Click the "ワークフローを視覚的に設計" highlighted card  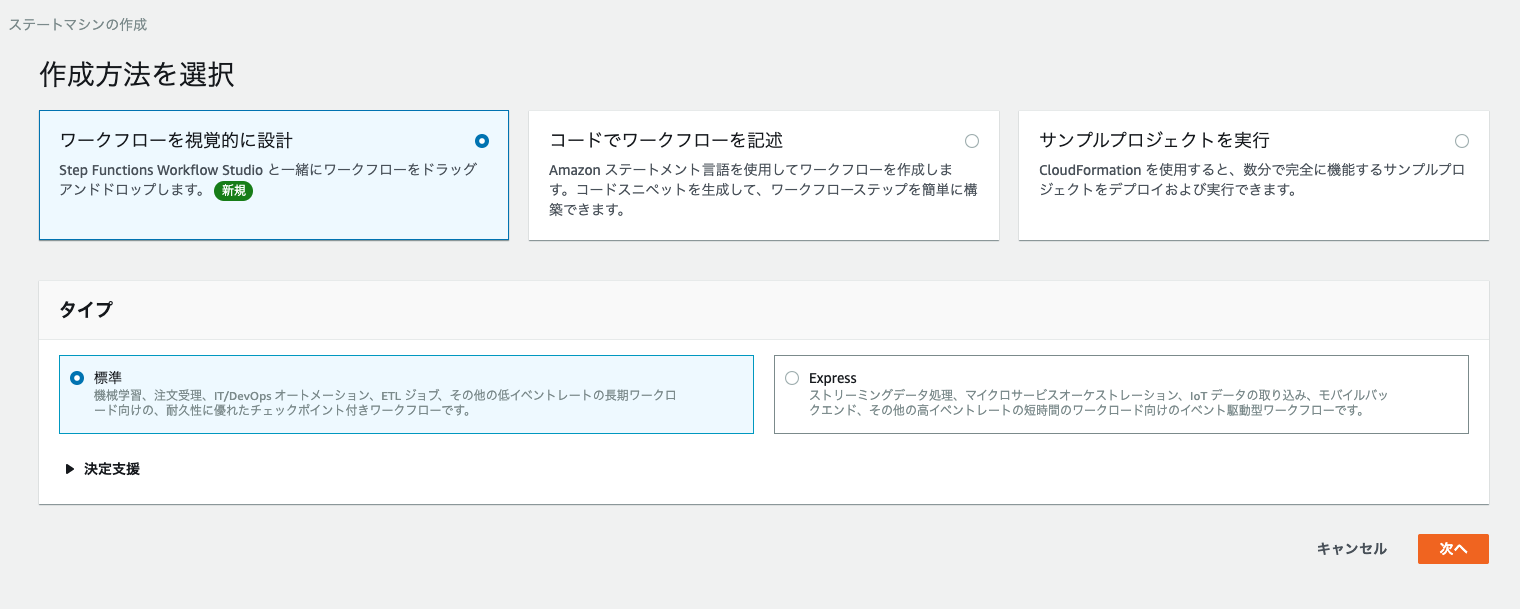(273, 175)
